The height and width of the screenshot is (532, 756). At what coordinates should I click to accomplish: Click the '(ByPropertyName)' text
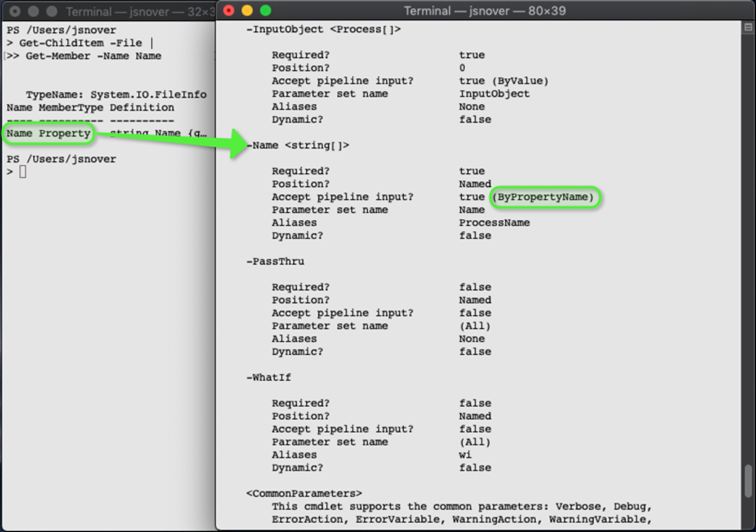coord(543,197)
